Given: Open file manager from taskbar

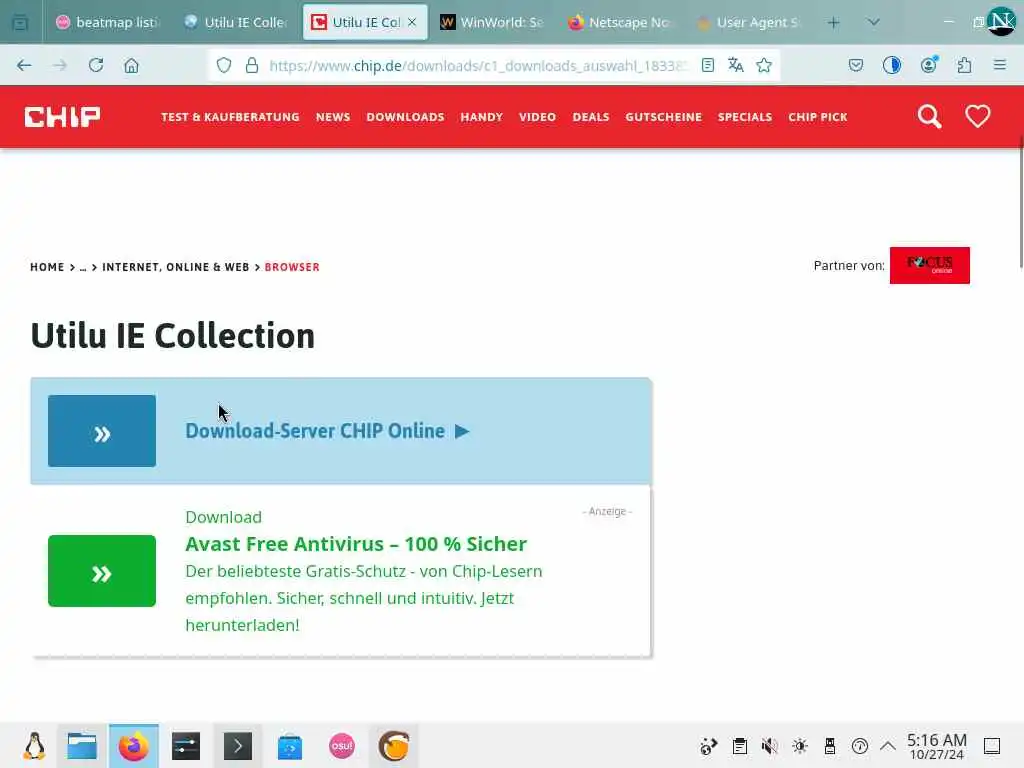Looking at the screenshot, I should [82, 746].
